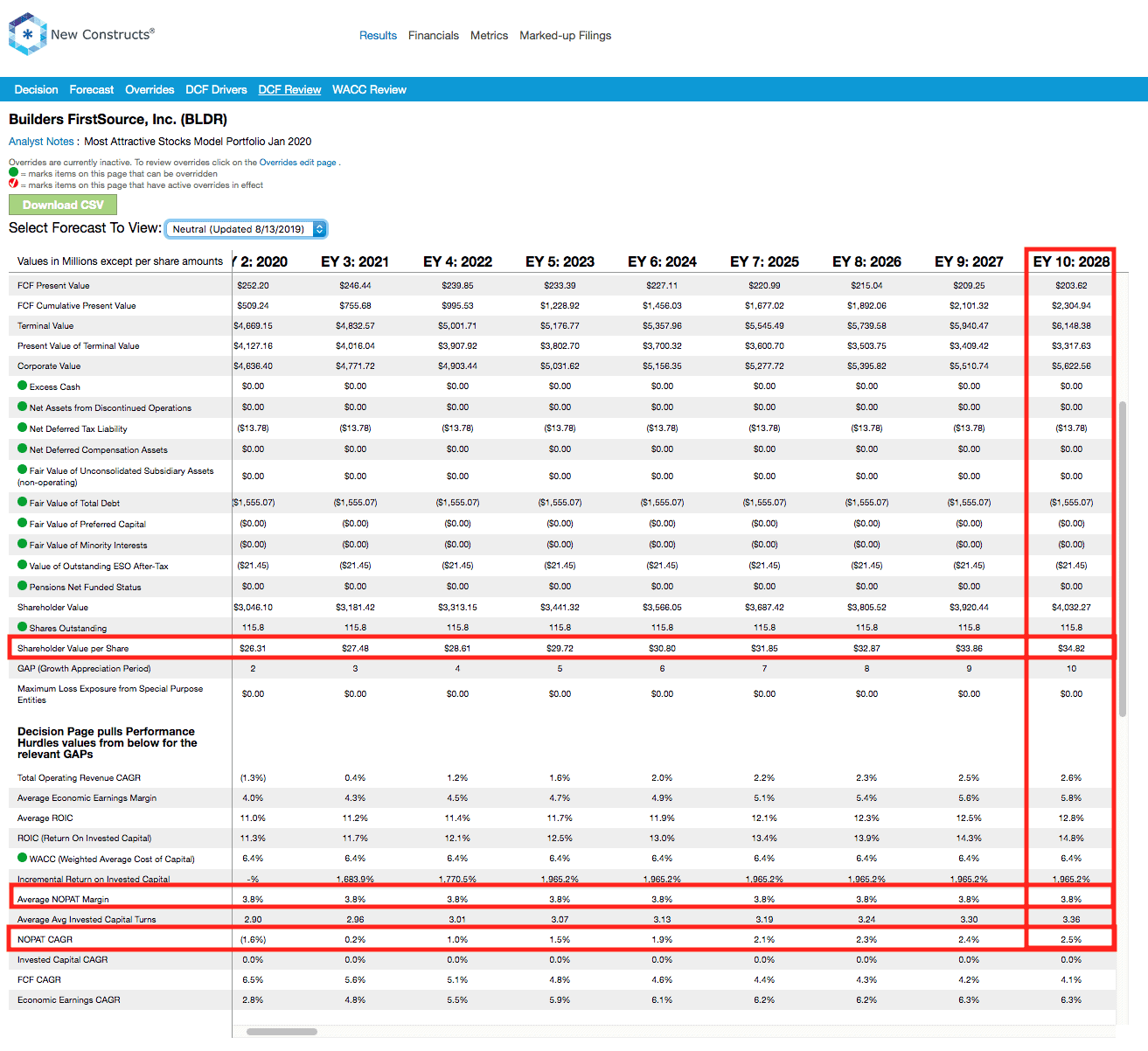Follow the Overrides edit page link
The height and width of the screenshot is (1051, 1148).
(x=297, y=163)
